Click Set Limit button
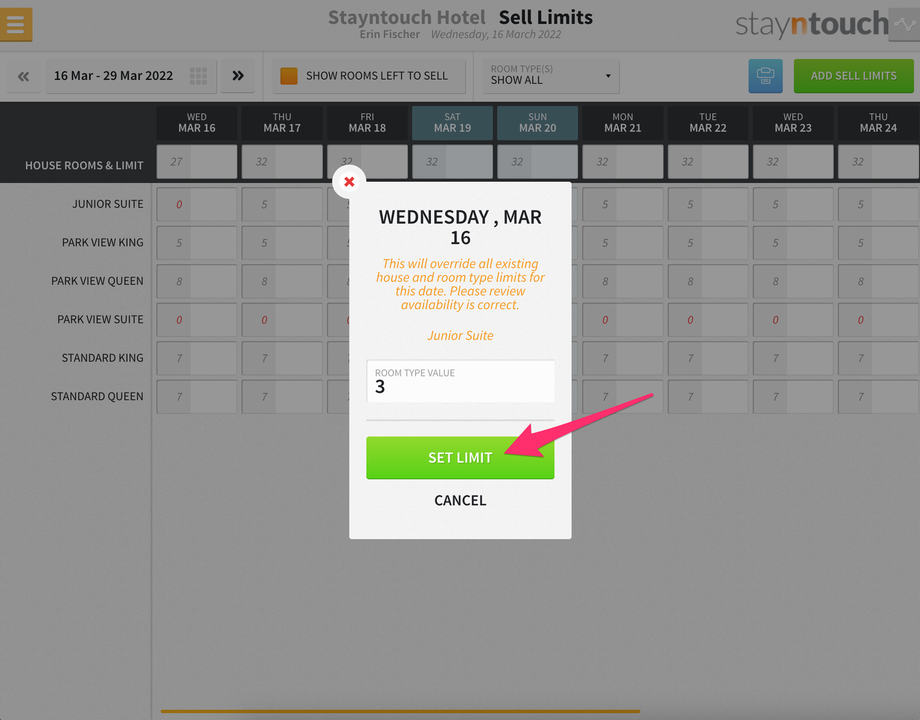Screen dimensions: 920x720 (460, 458)
